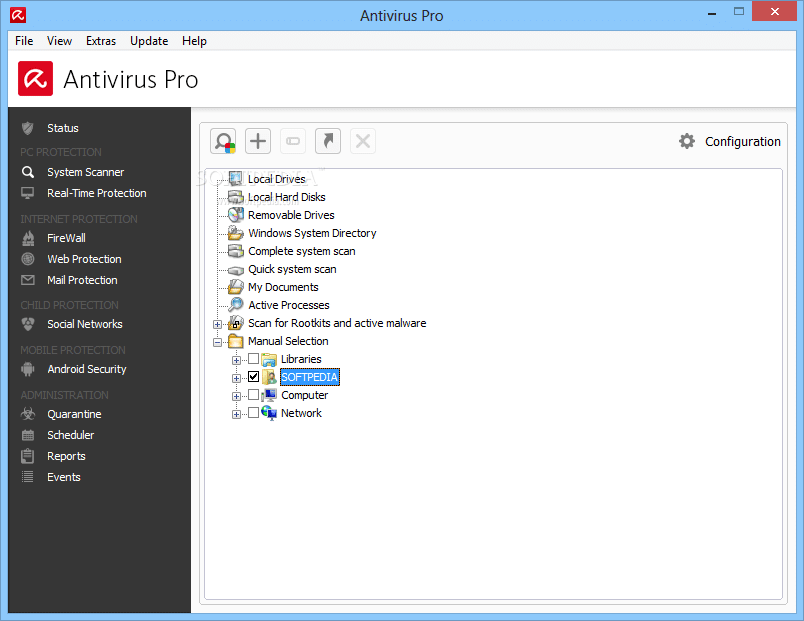This screenshot has width=804, height=621.
Task: Open the Status section label
Action: [63, 128]
